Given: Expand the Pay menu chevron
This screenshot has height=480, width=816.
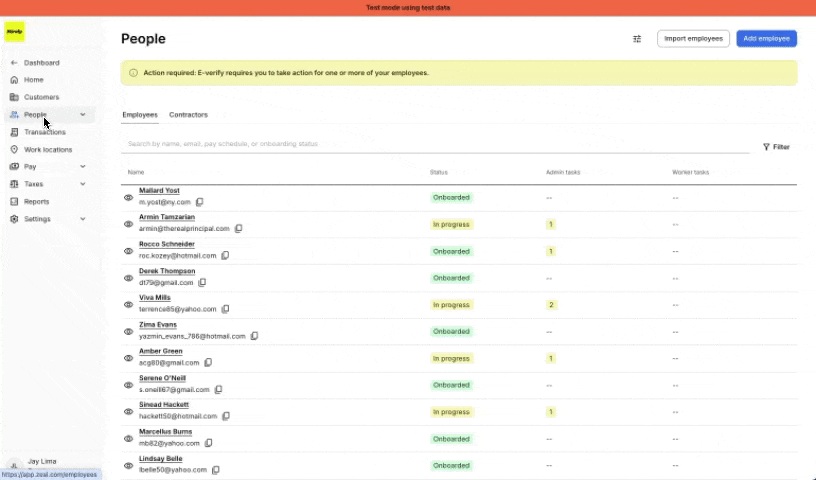Looking at the screenshot, I should tap(83, 167).
